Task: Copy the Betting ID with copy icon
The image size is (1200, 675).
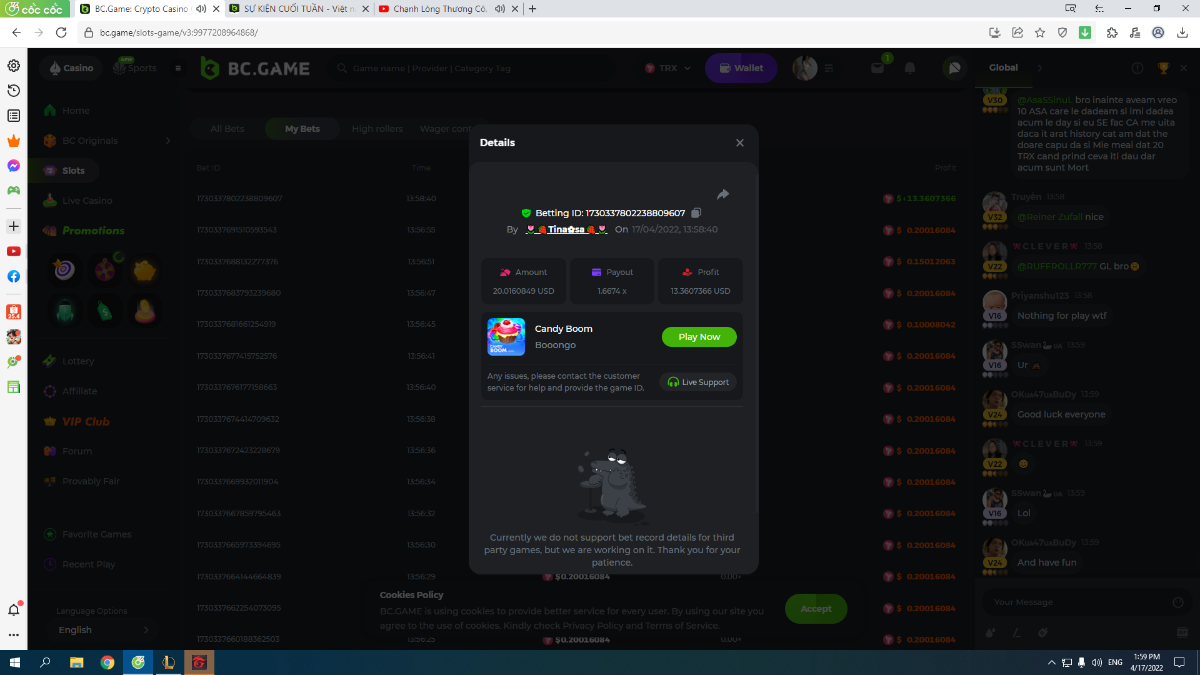Action: [697, 213]
